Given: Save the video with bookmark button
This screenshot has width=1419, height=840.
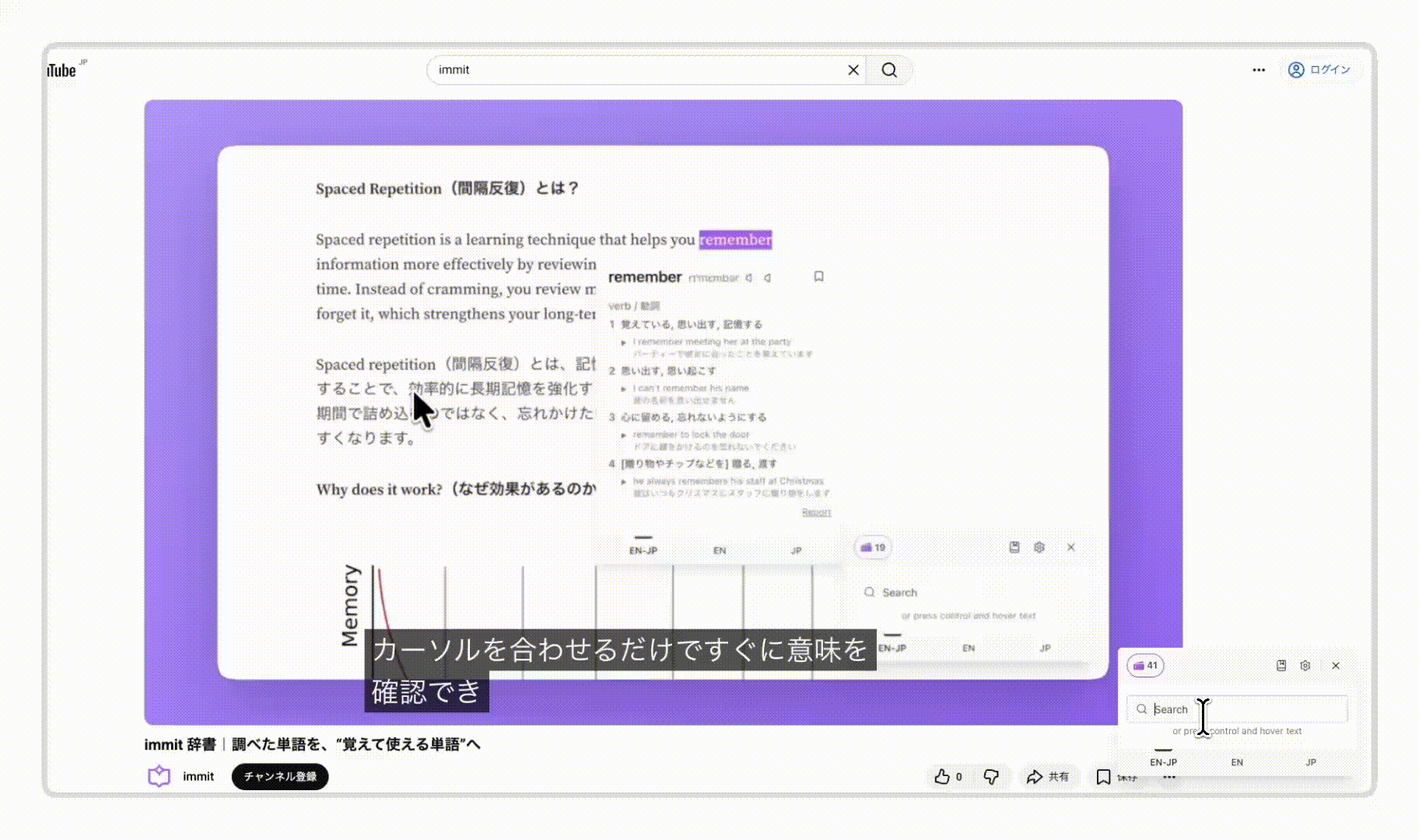Looking at the screenshot, I should click(x=1116, y=776).
